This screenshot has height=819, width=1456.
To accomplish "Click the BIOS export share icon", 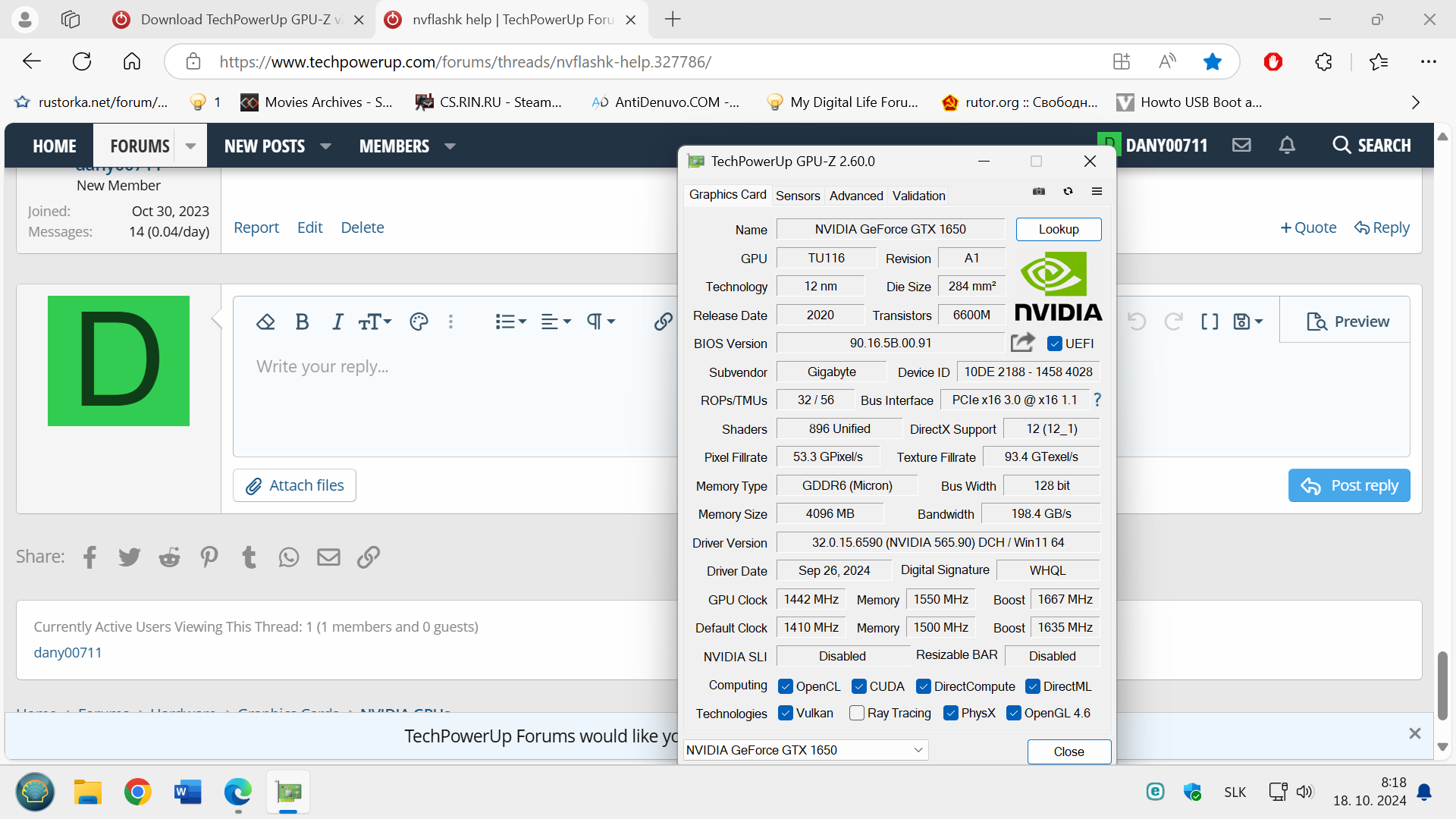I will point(1022,343).
